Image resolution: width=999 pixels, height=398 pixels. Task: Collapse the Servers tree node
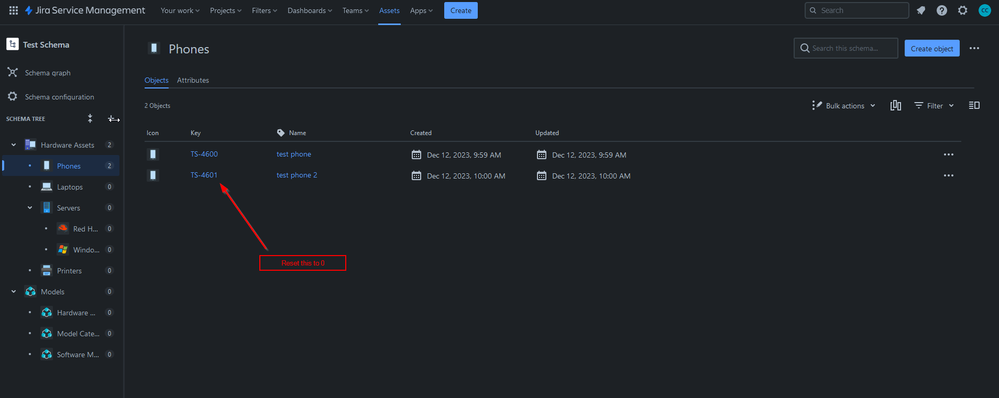tap(30, 208)
